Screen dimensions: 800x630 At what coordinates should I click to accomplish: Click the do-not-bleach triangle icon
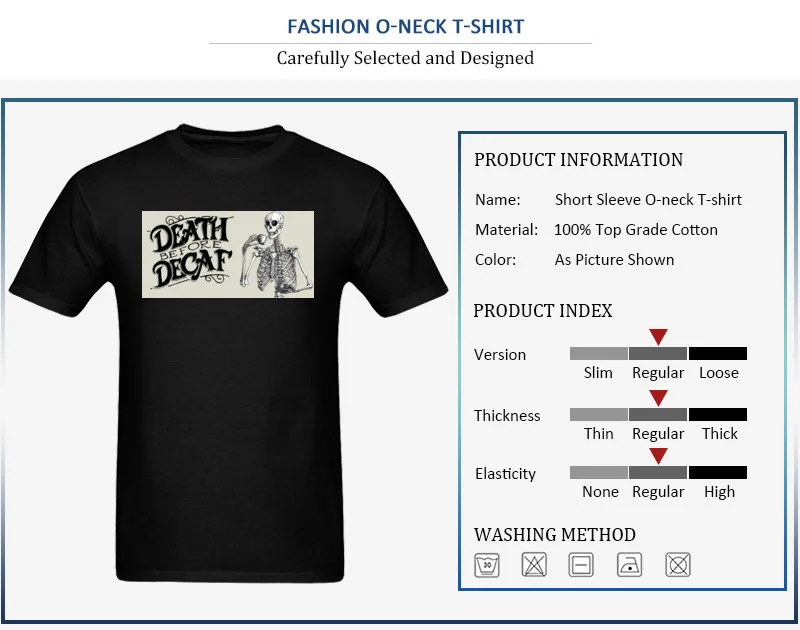click(x=534, y=565)
